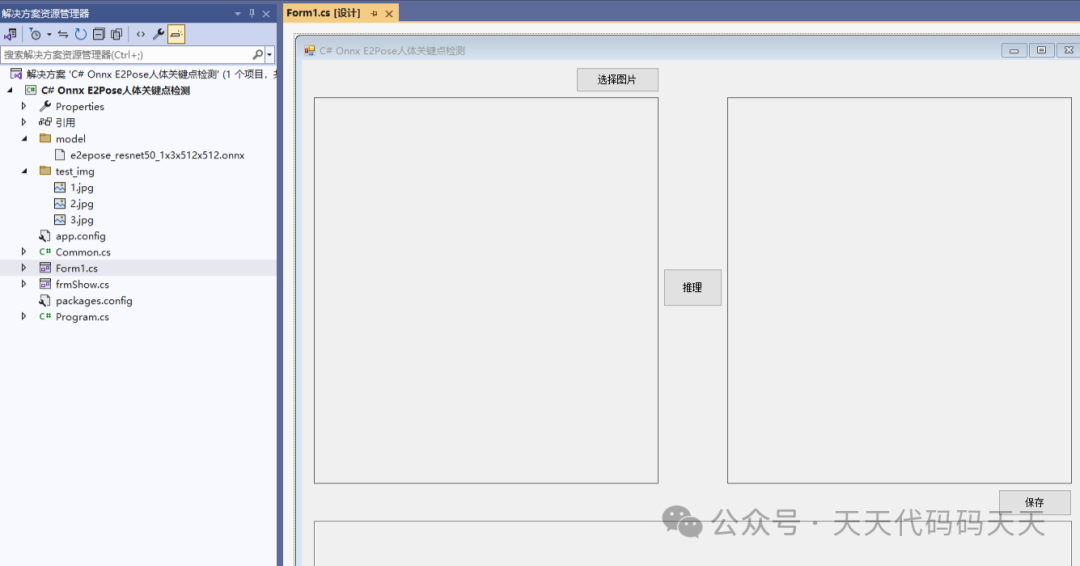Select the 引用 references item
Viewport: 1080px width, 566px height.
[65, 123]
